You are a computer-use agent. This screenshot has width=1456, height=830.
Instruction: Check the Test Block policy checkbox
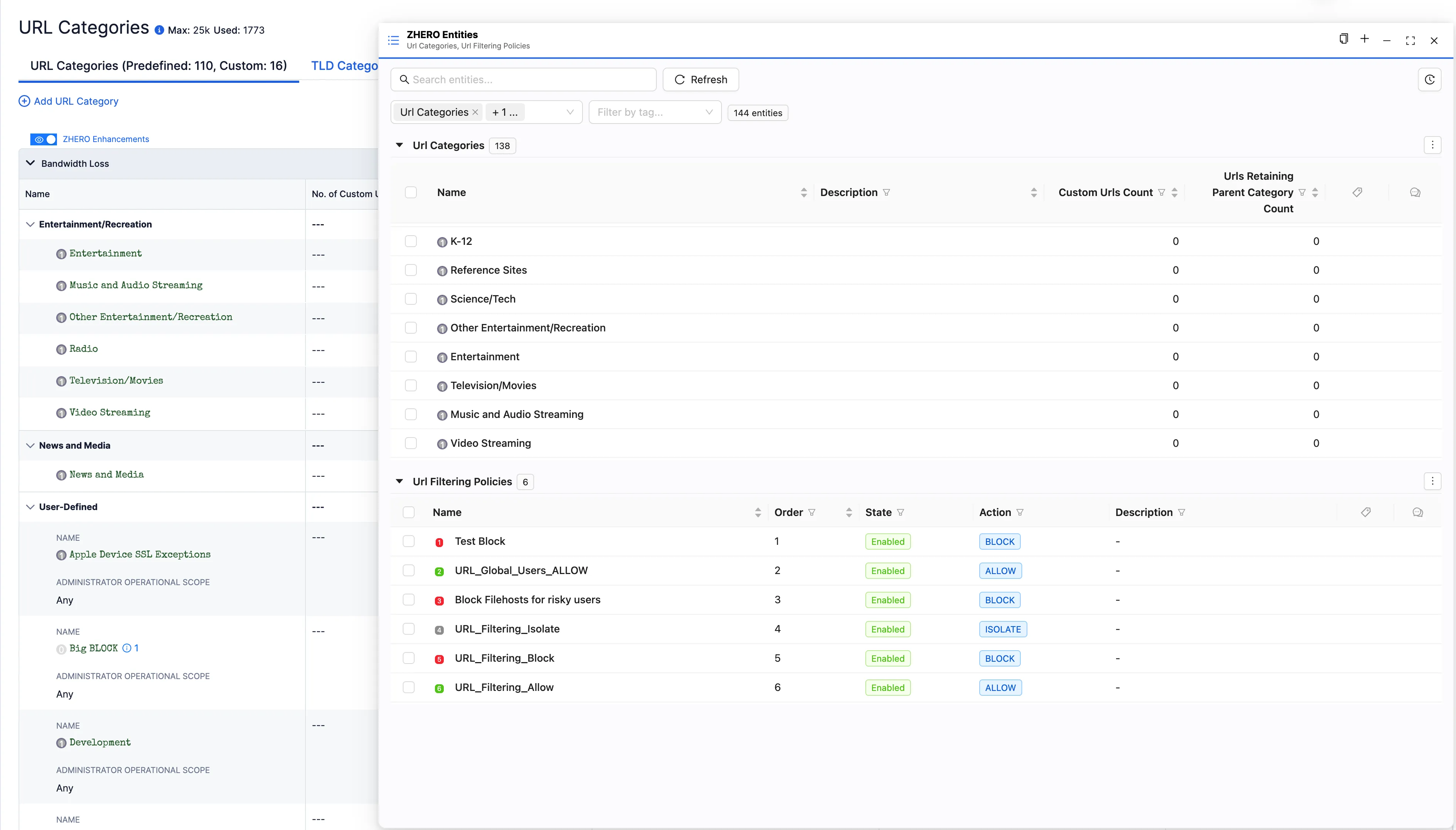coord(408,541)
